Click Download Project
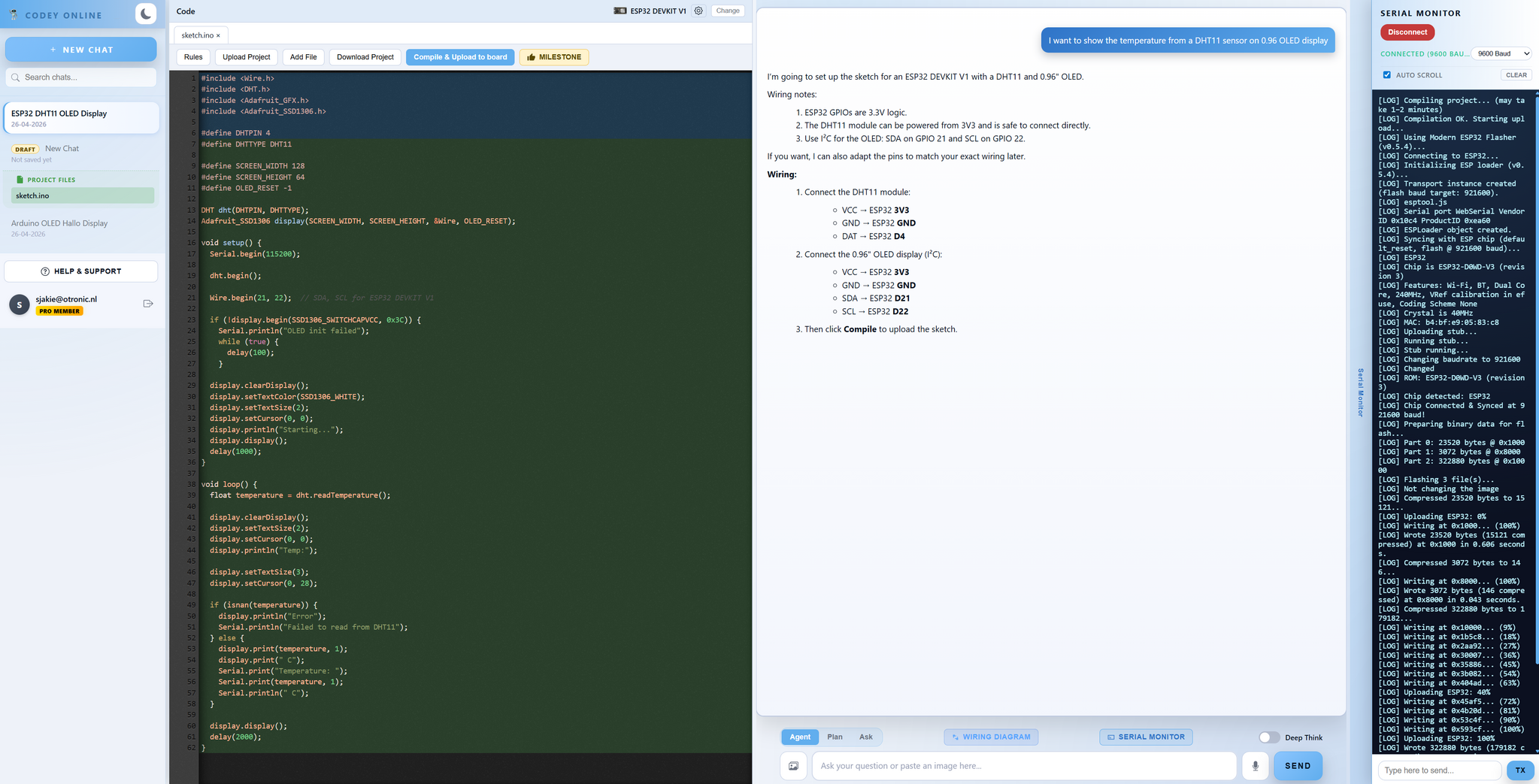 click(x=365, y=57)
